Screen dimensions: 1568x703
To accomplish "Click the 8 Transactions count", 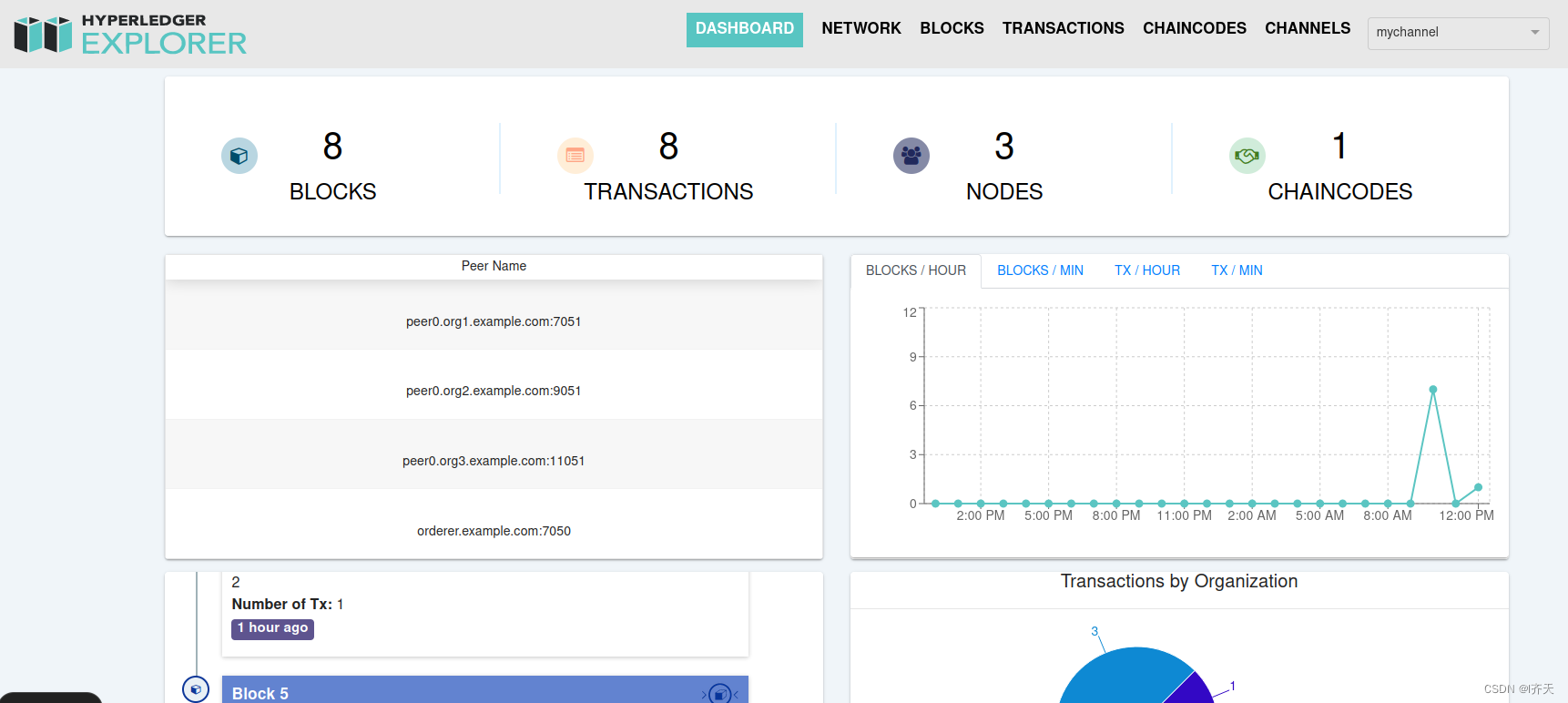I will coord(668,147).
